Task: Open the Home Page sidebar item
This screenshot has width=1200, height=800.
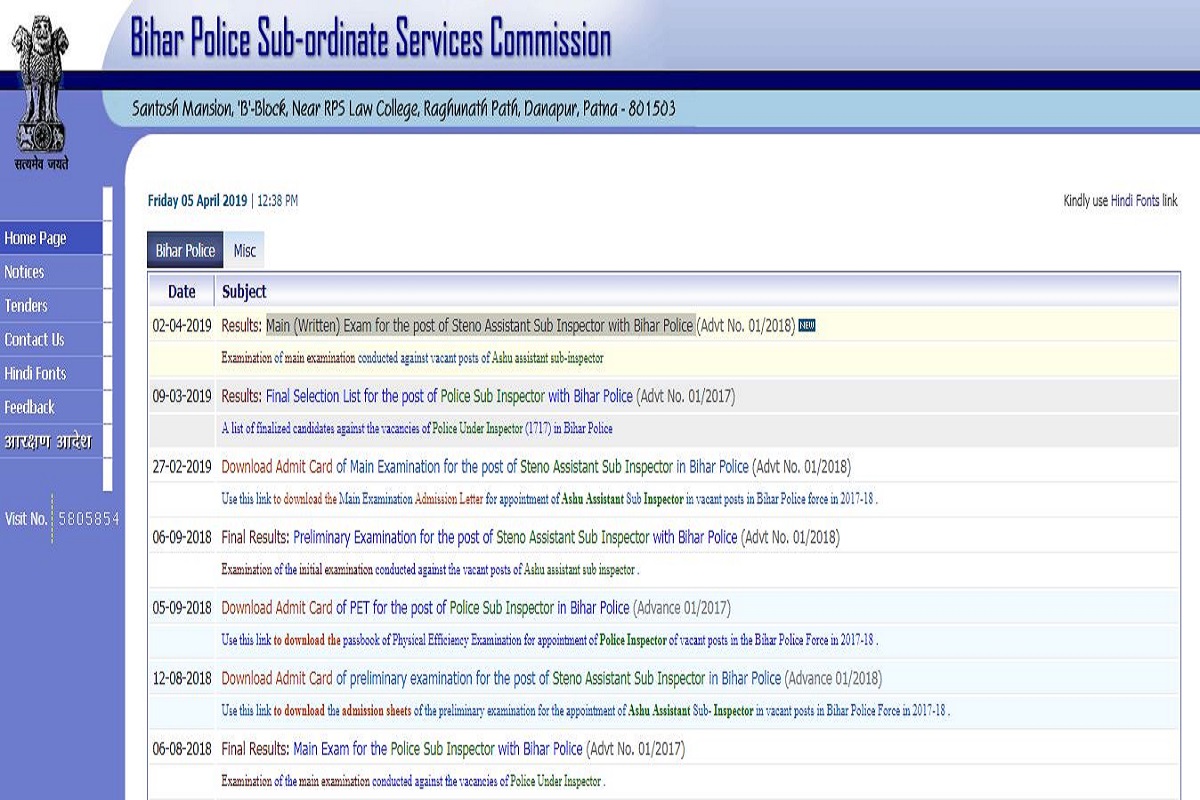Action: coord(51,238)
